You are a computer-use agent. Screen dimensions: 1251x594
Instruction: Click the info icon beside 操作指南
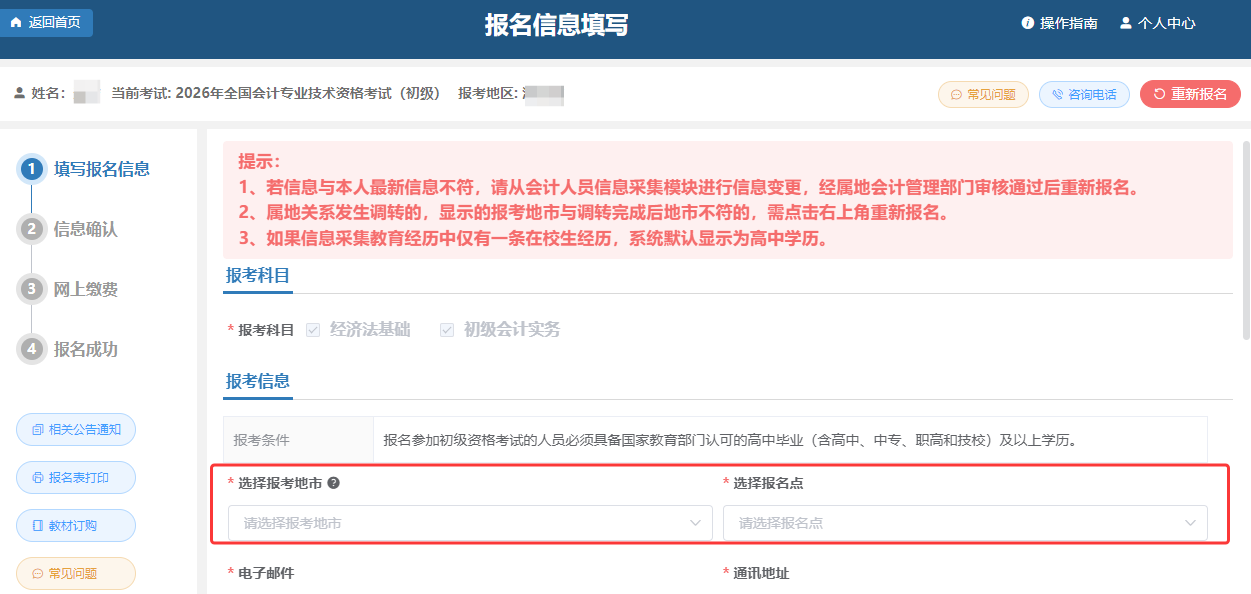point(1027,23)
